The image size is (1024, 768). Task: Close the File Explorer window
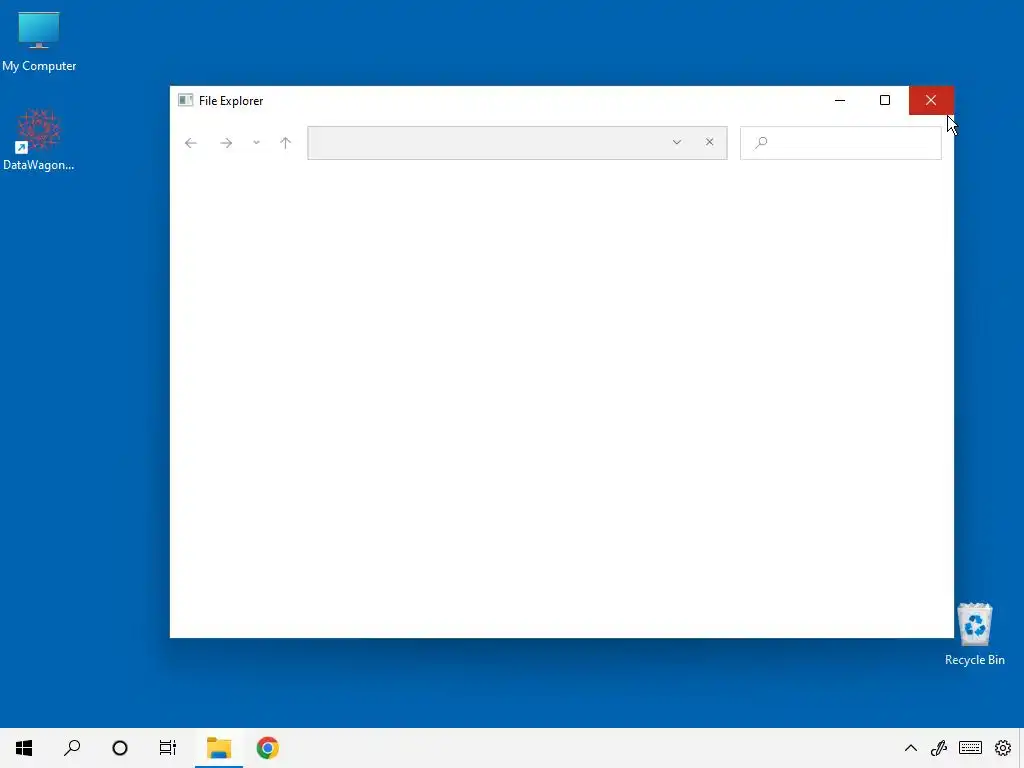pos(931,100)
